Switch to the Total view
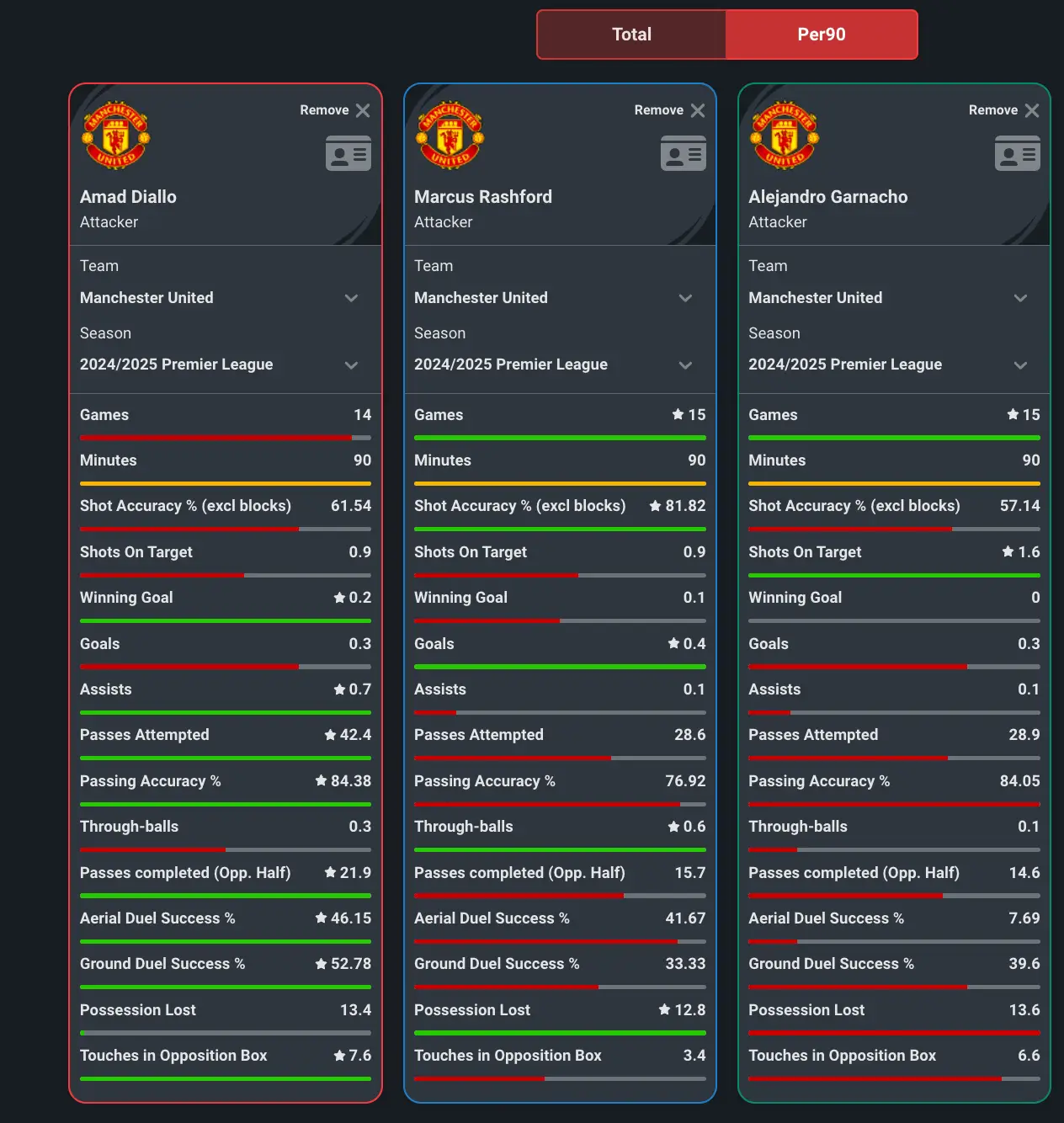This screenshot has height=1123, width=1064. coord(630,34)
